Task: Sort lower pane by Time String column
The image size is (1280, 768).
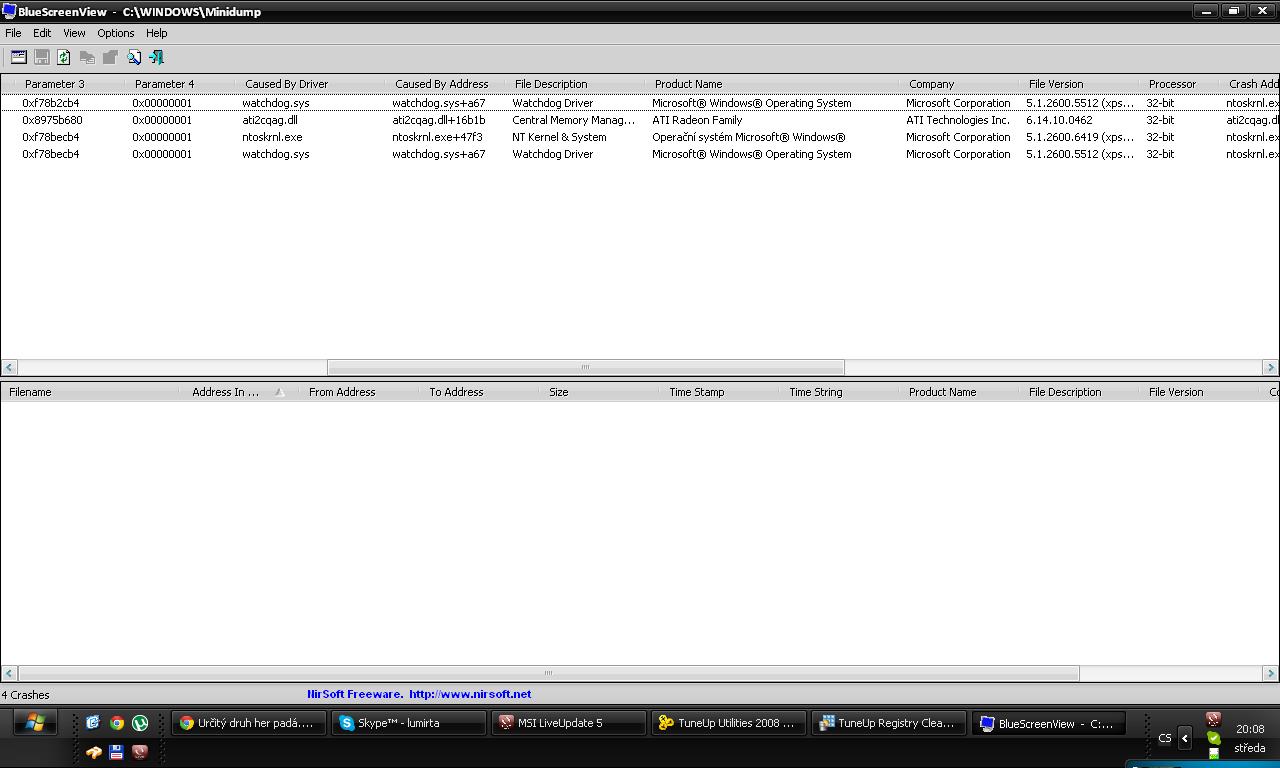Action: click(841, 392)
